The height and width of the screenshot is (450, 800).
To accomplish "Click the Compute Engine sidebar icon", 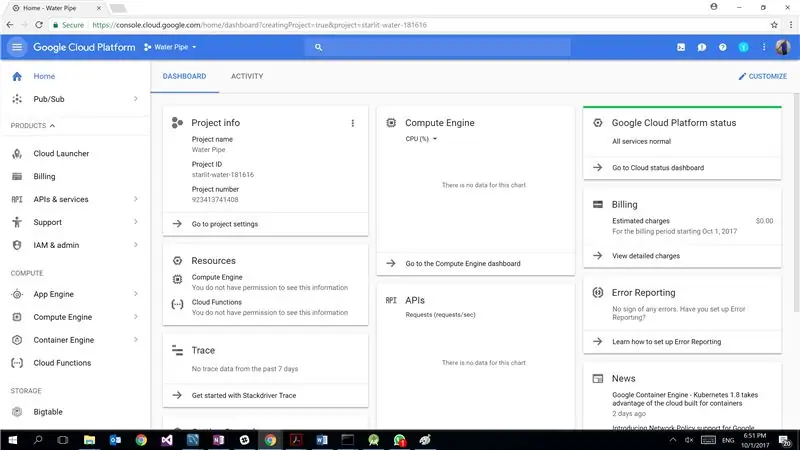I will click(x=17, y=317).
